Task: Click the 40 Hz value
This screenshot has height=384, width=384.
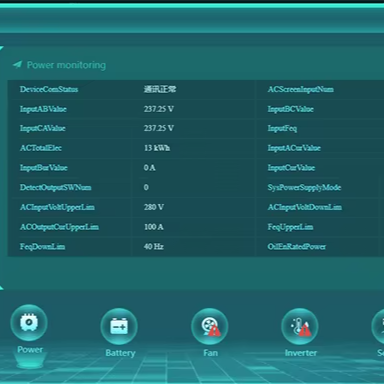Action: (154, 247)
